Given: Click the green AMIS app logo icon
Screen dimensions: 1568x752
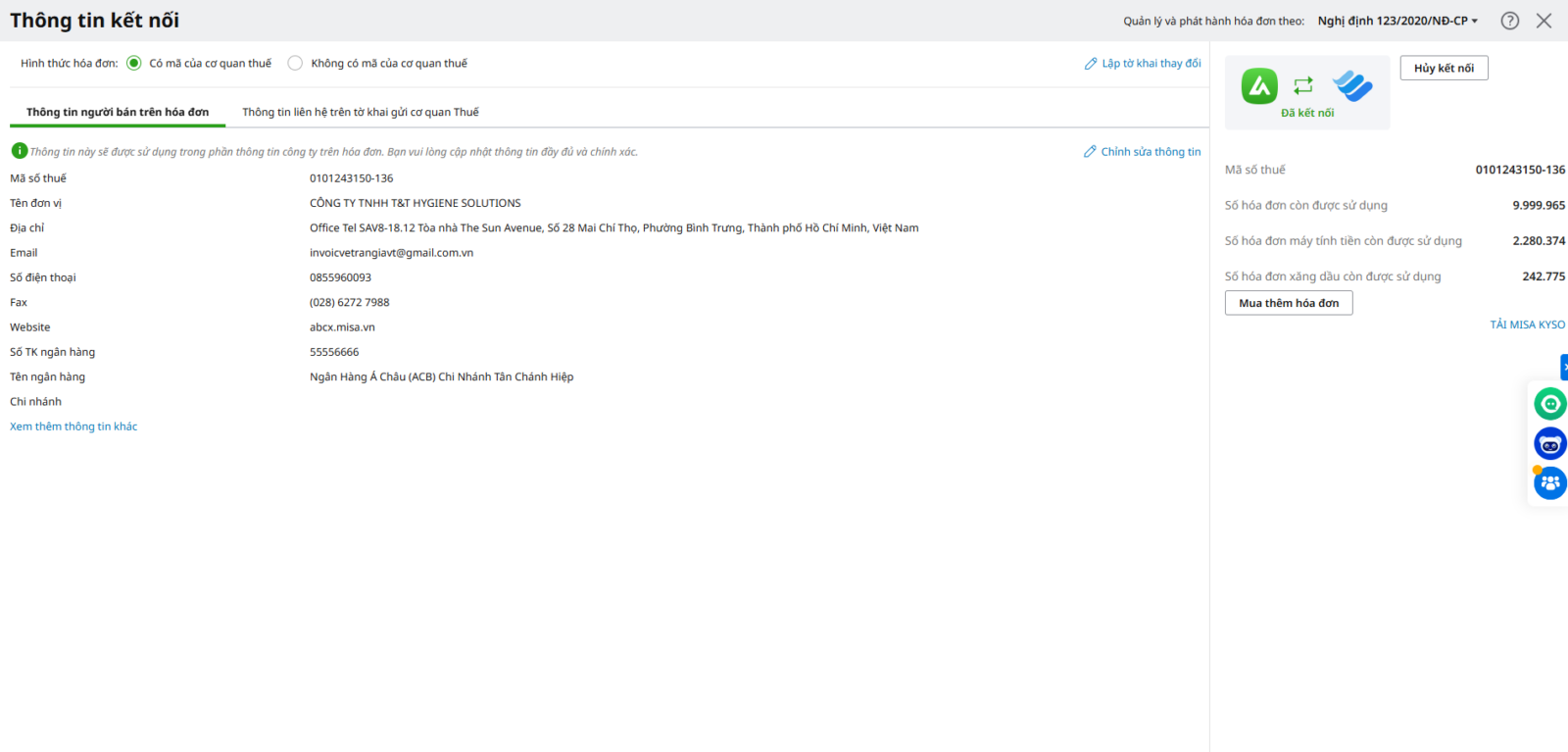Looking at the screenshot, I should tap(1259, 86).
